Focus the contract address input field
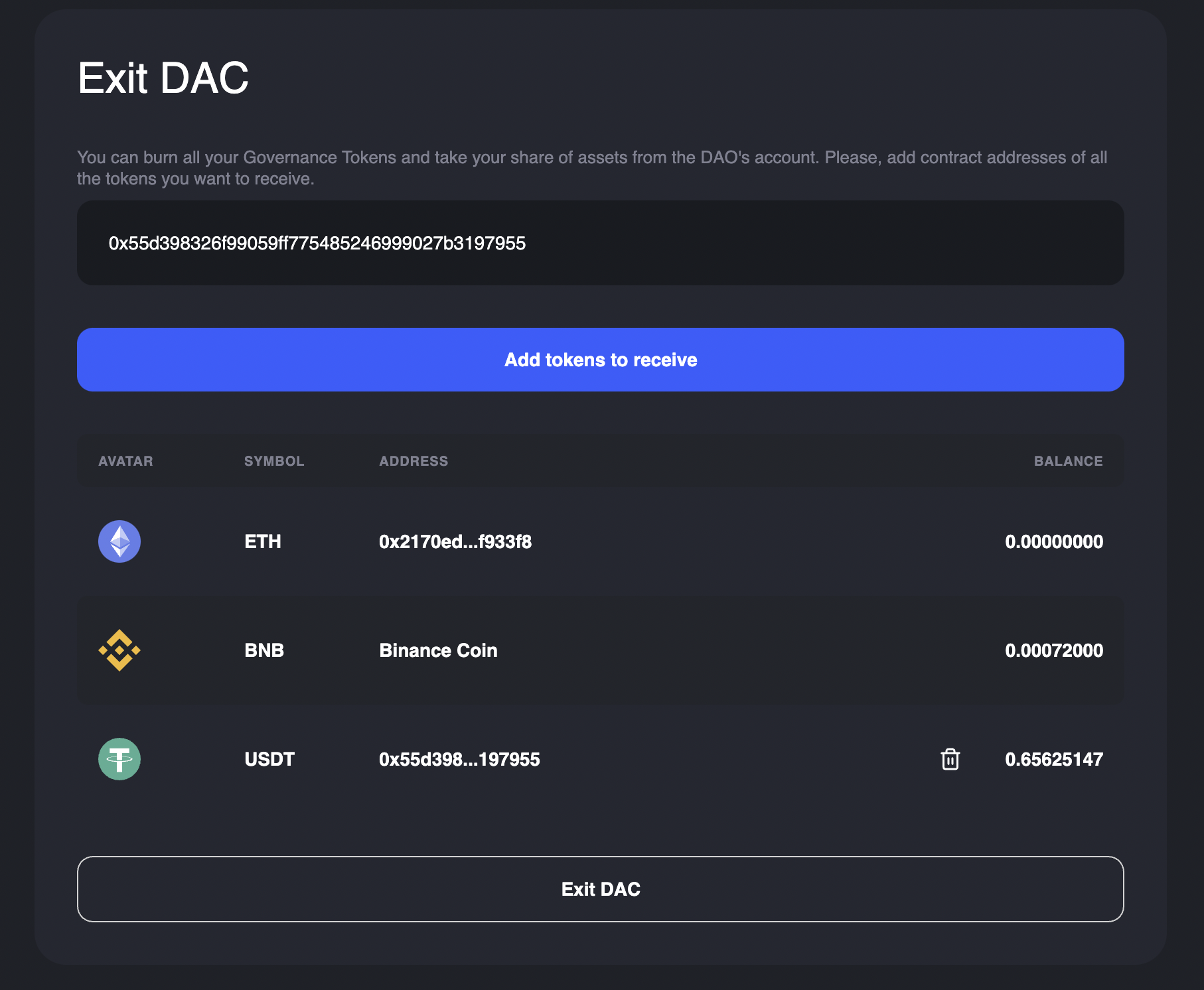 coord(601,243)
